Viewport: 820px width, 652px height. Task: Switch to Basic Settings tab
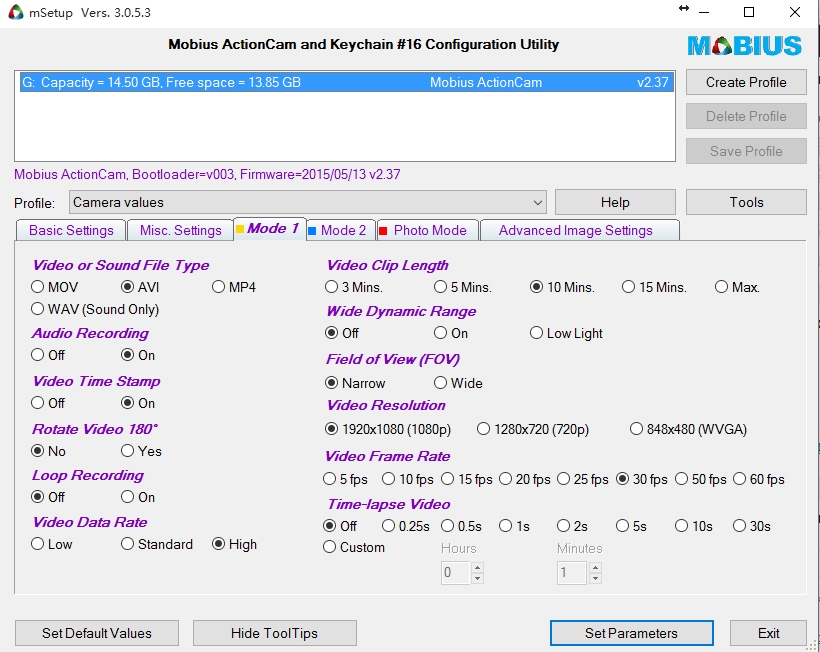pyautogui.click(x=71, y=231)
